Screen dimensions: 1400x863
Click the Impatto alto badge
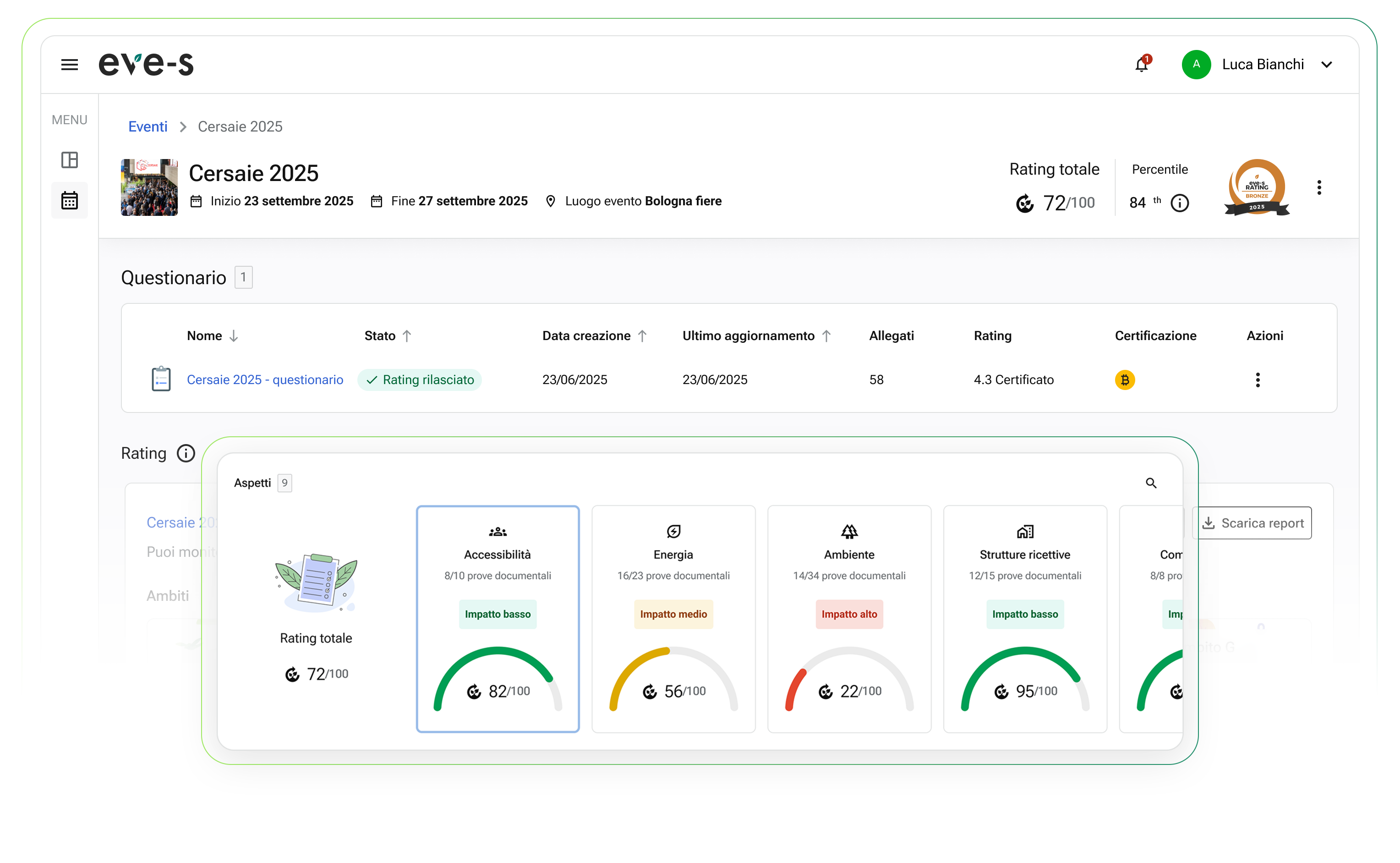click(849, 614)
